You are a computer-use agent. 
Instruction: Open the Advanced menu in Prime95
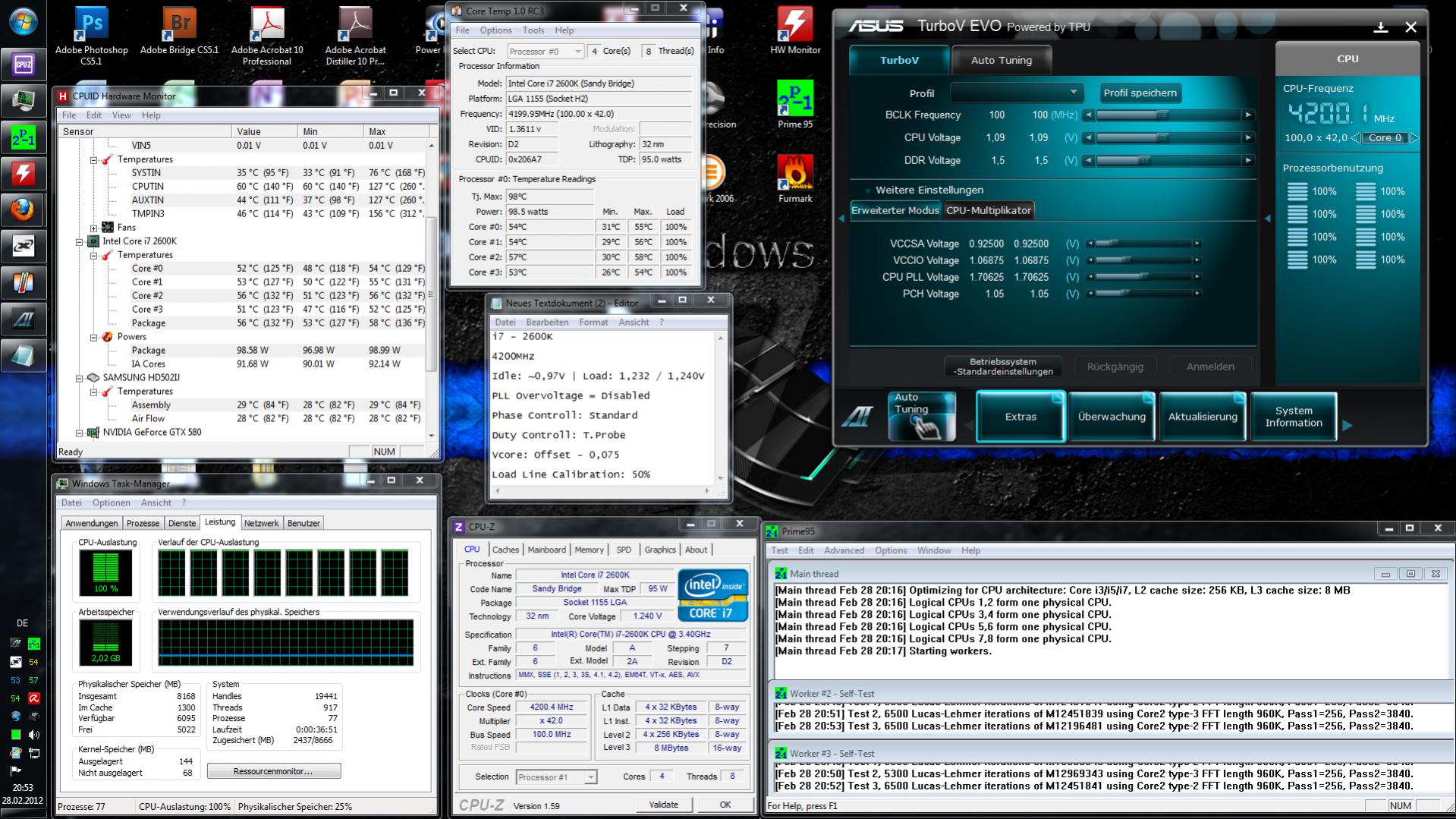844,550
